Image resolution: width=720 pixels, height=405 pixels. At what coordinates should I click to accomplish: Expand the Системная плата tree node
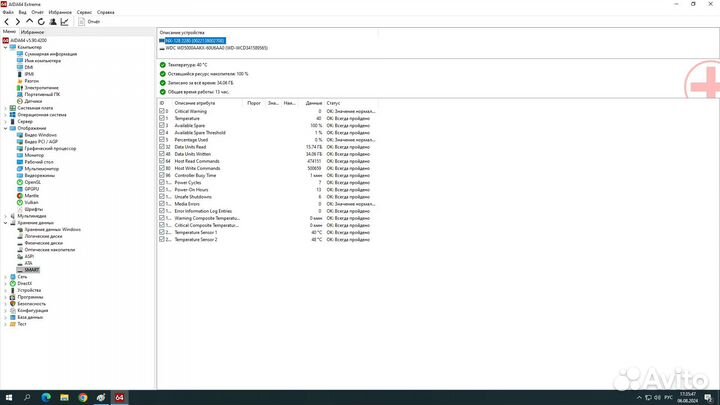tap(6, 107)
